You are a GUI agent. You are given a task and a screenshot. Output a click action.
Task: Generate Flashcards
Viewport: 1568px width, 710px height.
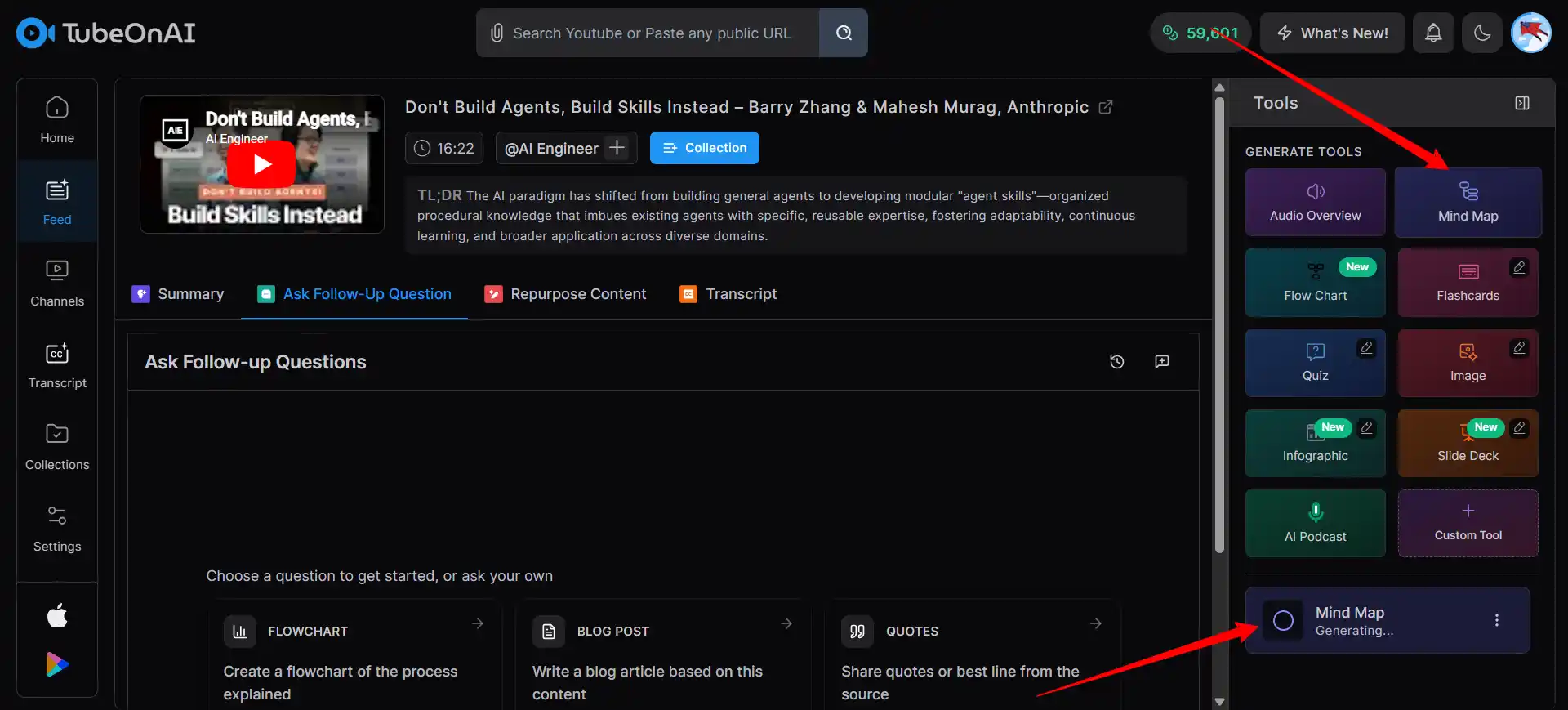click(1468, 283)
